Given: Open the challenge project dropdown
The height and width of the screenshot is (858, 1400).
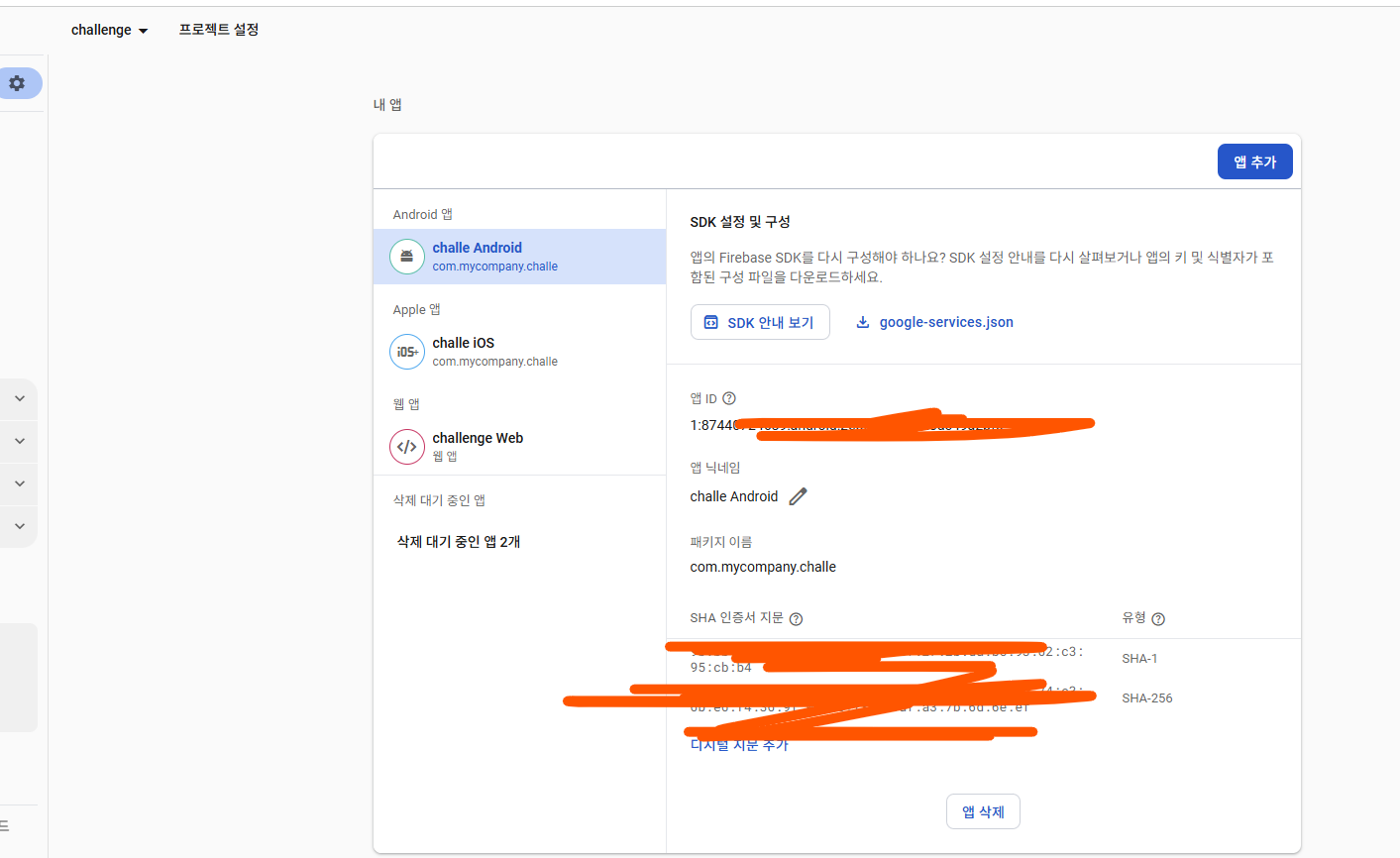Looking at the screenshot, I should point(109,30).
